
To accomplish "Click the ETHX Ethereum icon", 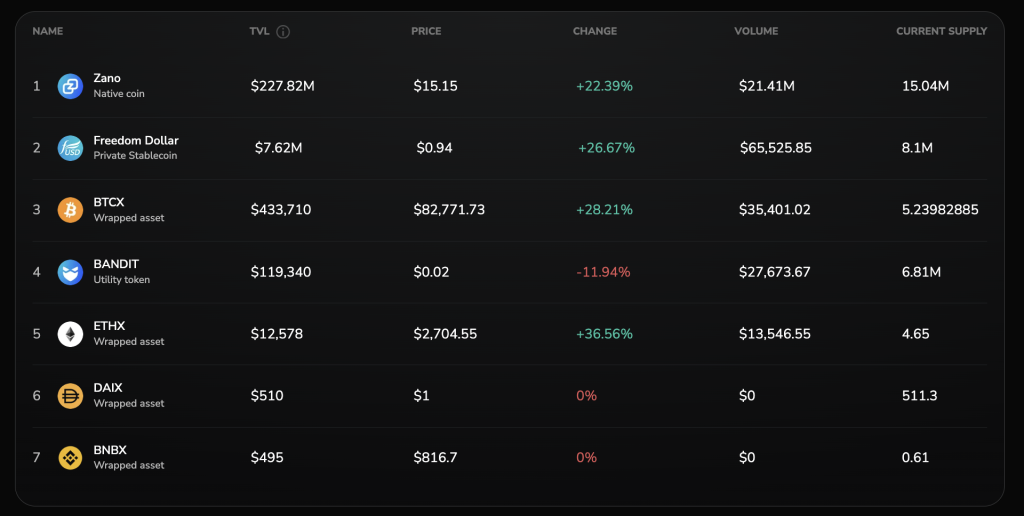I will 70,334.
